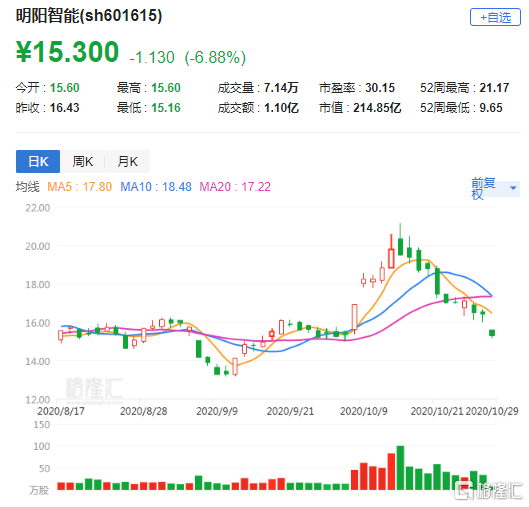This screenshot has width=529, height=507.
Task: Click the 150 volume axis label
Action: click(x=41, y=425)
